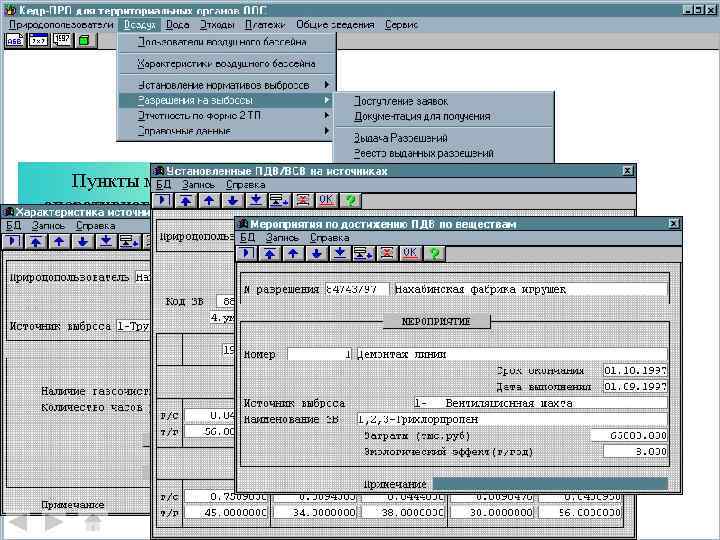This screenshot has width=720, height=540.
Task: Select Характеристики воздушного бассейна menu item
Action: 226,64
